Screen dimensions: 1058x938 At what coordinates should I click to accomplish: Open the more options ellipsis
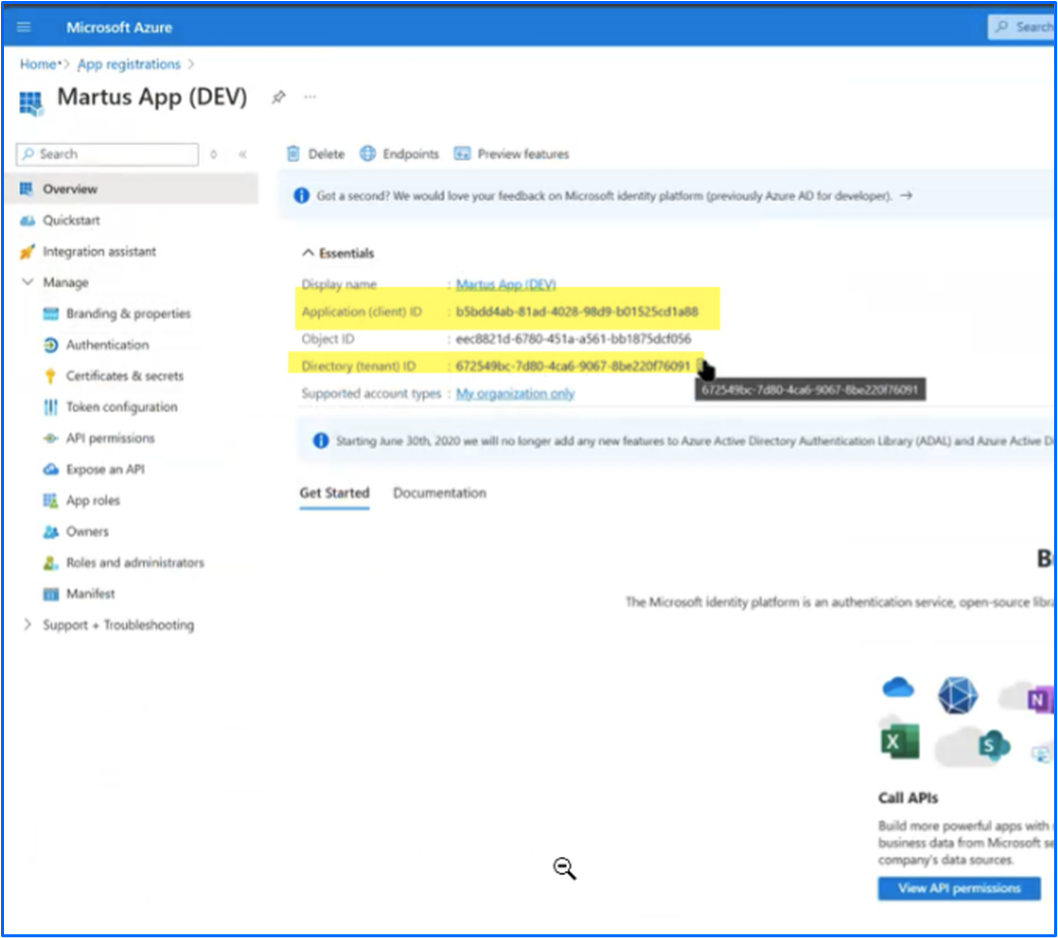310,97
